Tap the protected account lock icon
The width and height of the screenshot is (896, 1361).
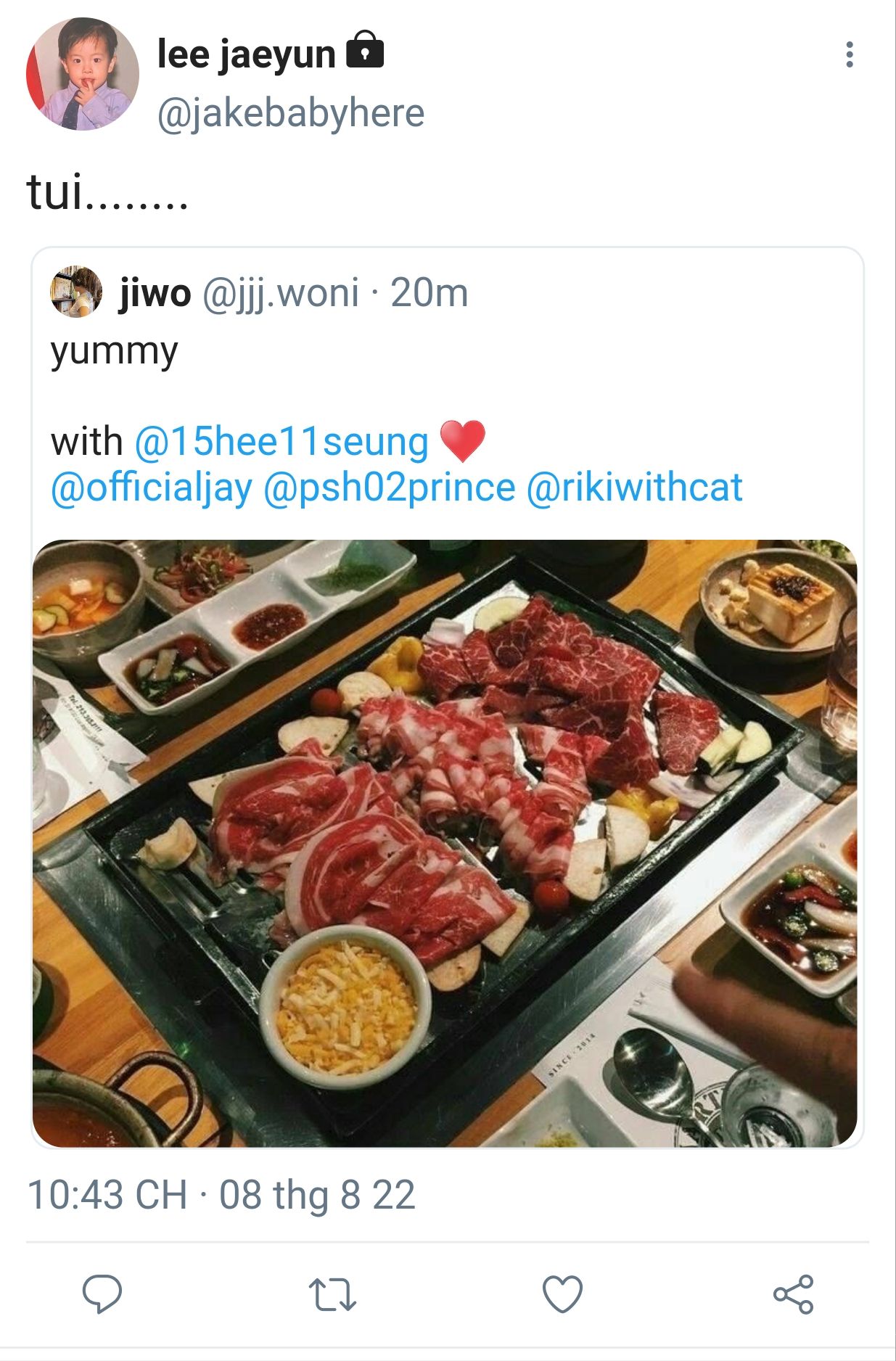pyautogui.click(x=365, y=51)
